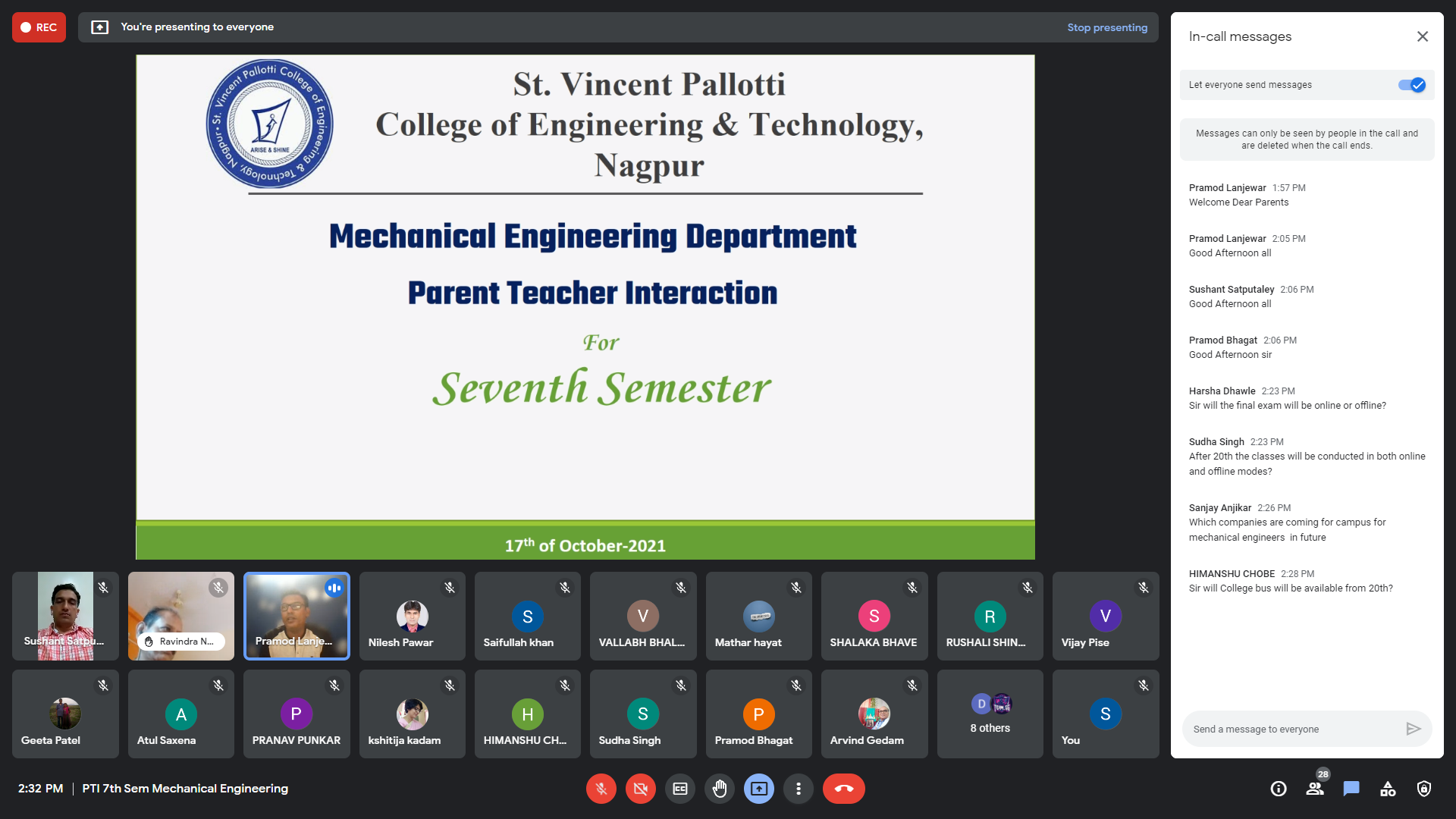
Task: Show the participants people panel
Action: pyautogui.click(x=1315, y=789)
